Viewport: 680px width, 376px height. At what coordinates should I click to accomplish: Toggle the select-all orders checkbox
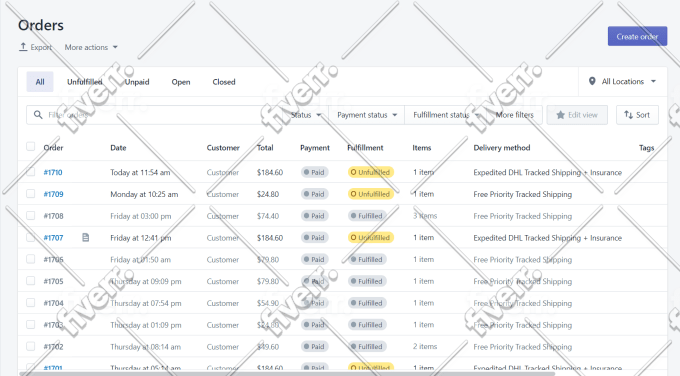click(x=30, y=147)
